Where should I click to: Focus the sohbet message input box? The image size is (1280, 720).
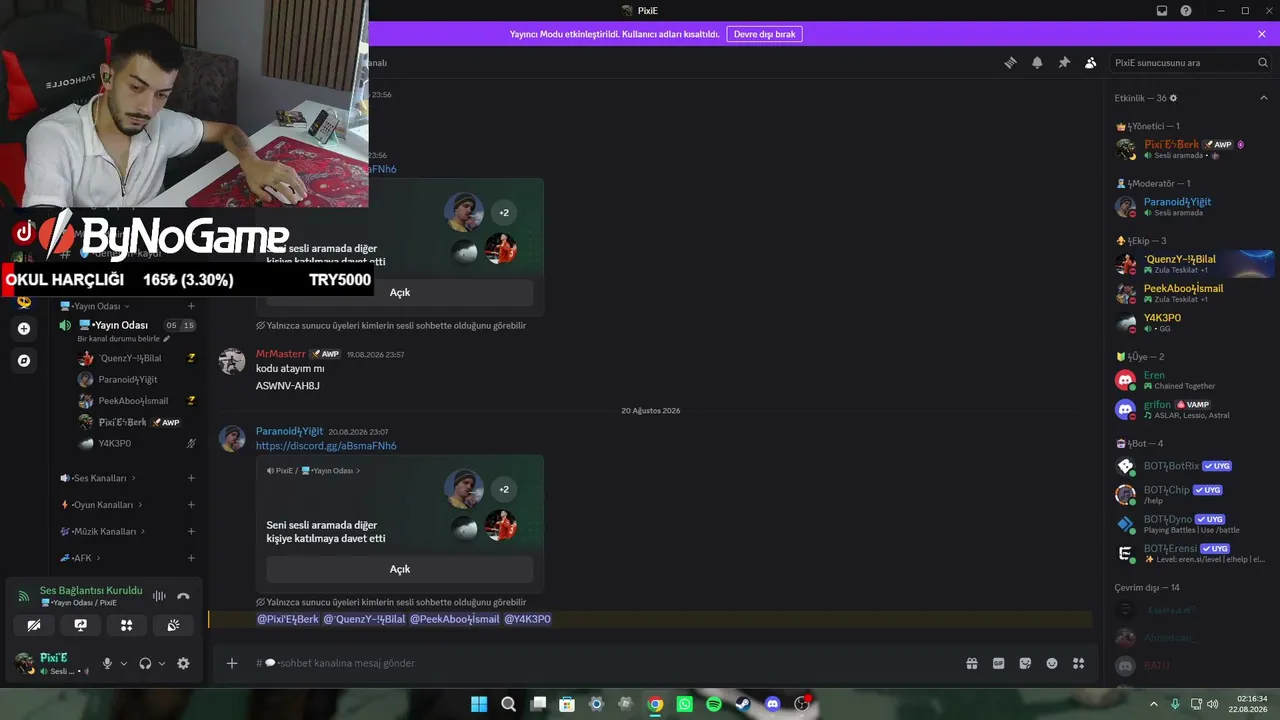coord(600,663)
